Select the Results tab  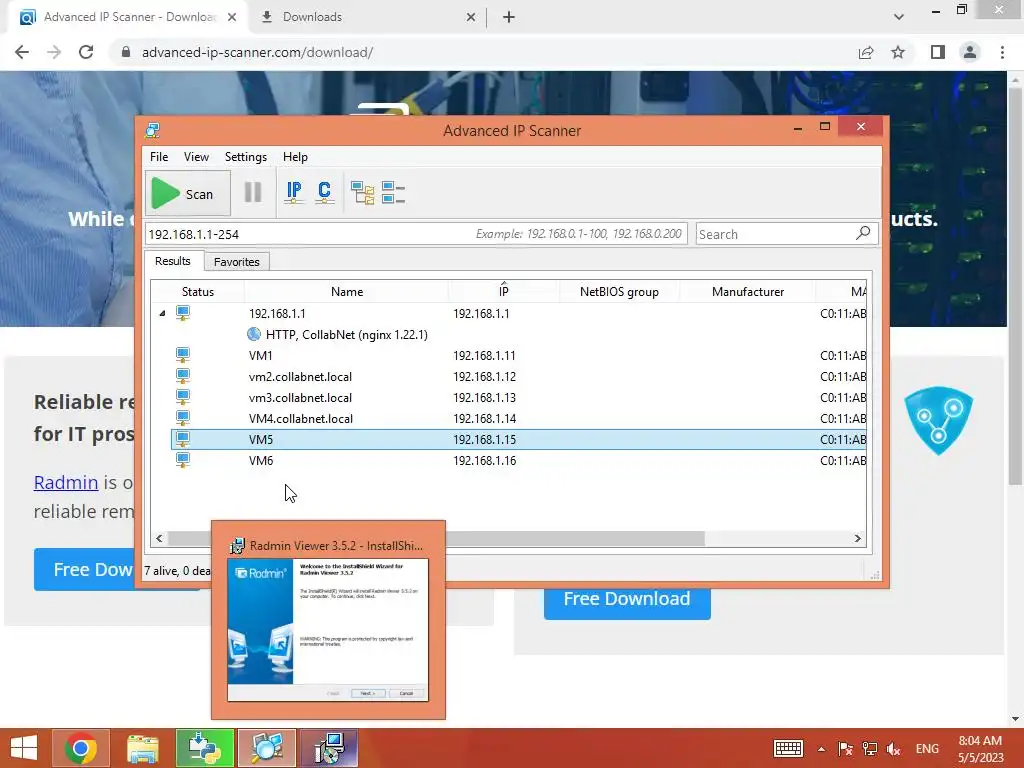(173, 261)
